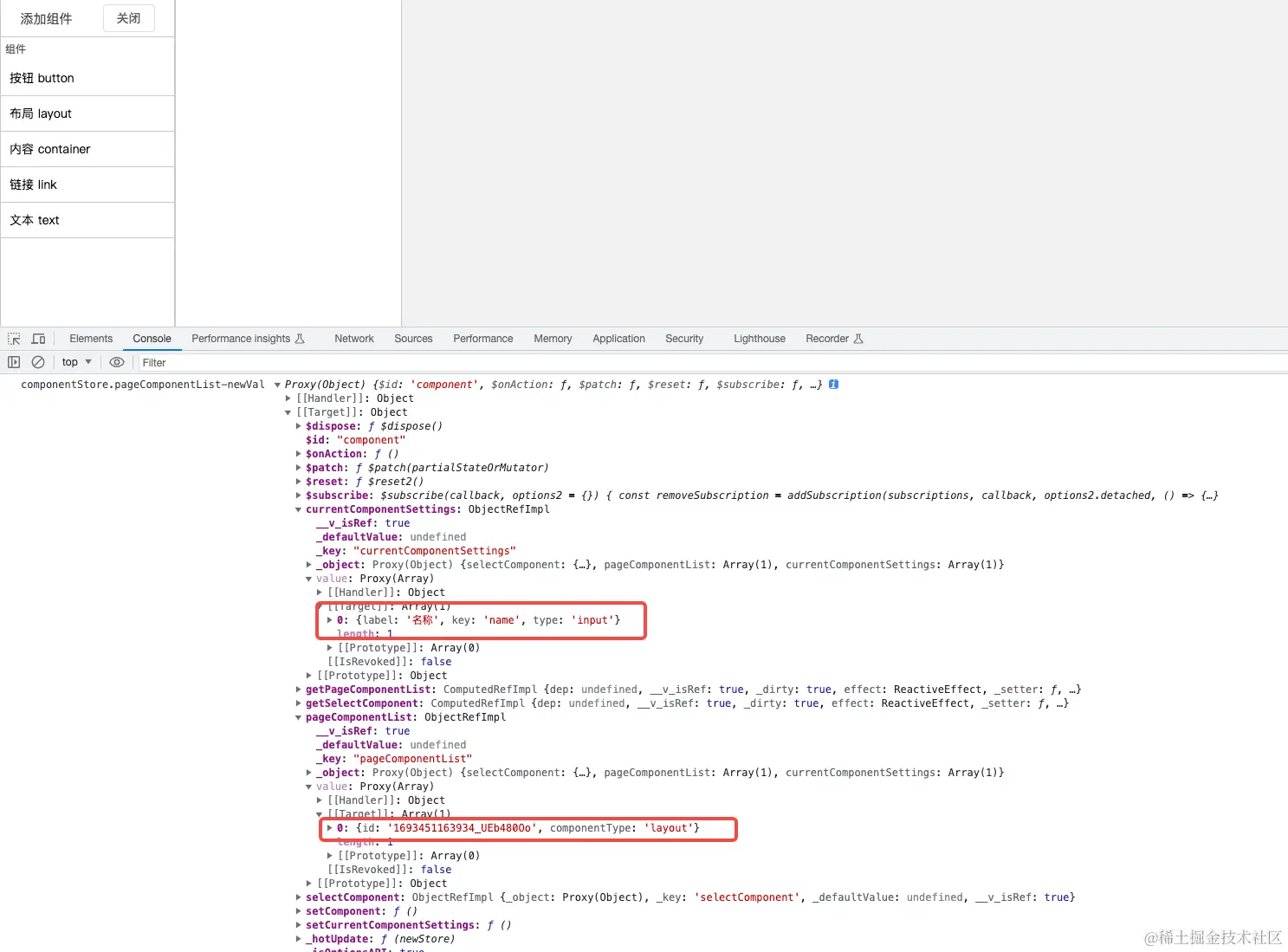1288x952 pixels.
Task: Click the 添加组件 panel title
Action: [46, 18]
